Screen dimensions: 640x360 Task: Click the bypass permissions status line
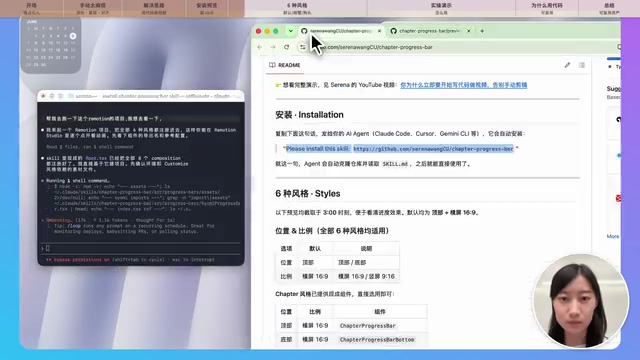[130, 260]
